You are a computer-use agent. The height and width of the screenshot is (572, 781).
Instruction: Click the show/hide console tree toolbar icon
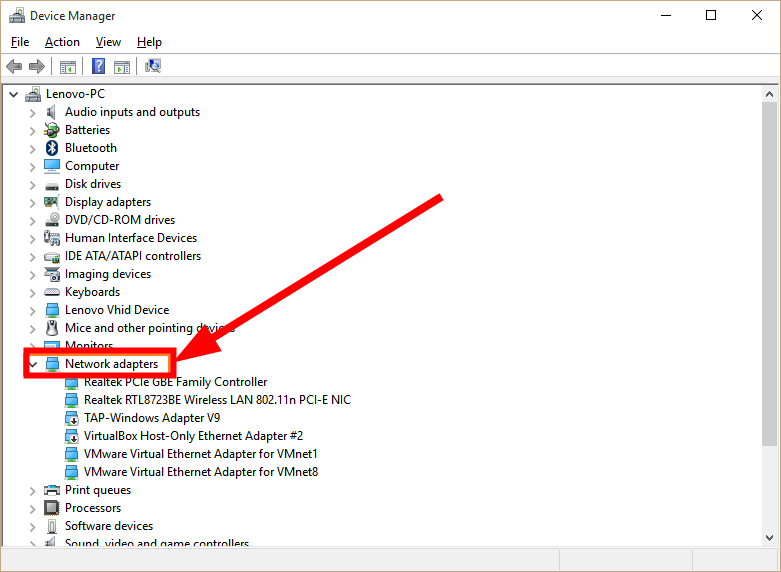tap(68, 66)
